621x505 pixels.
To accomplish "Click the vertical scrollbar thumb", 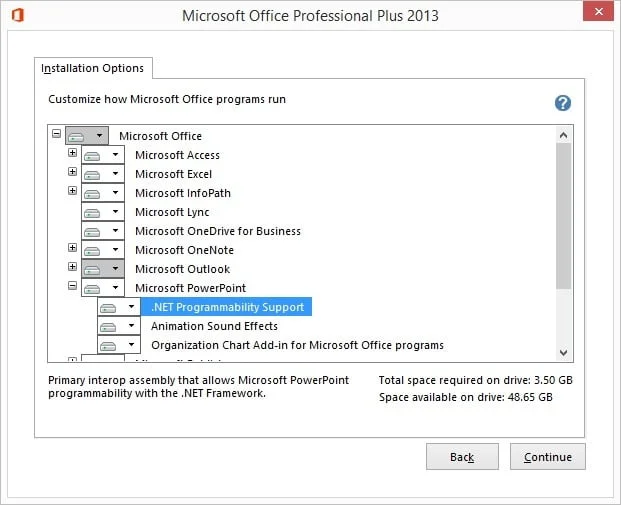I will point(564,216).
